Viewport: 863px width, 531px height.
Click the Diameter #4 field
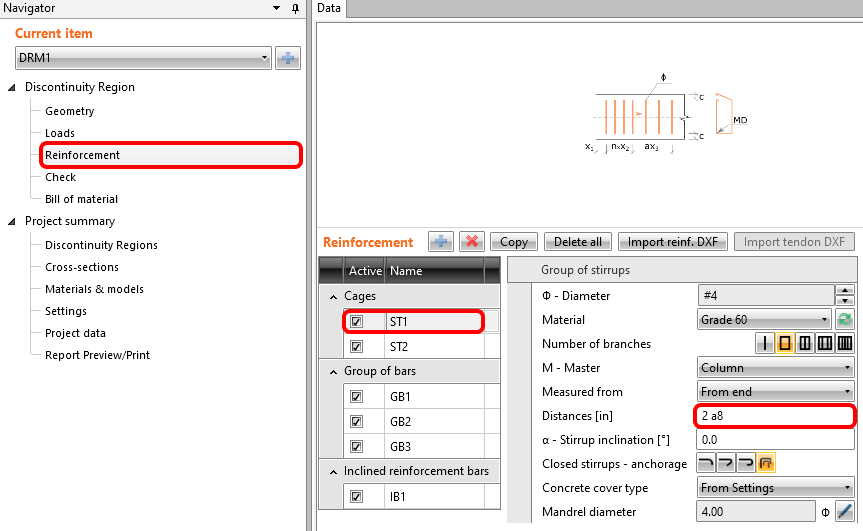766,295
